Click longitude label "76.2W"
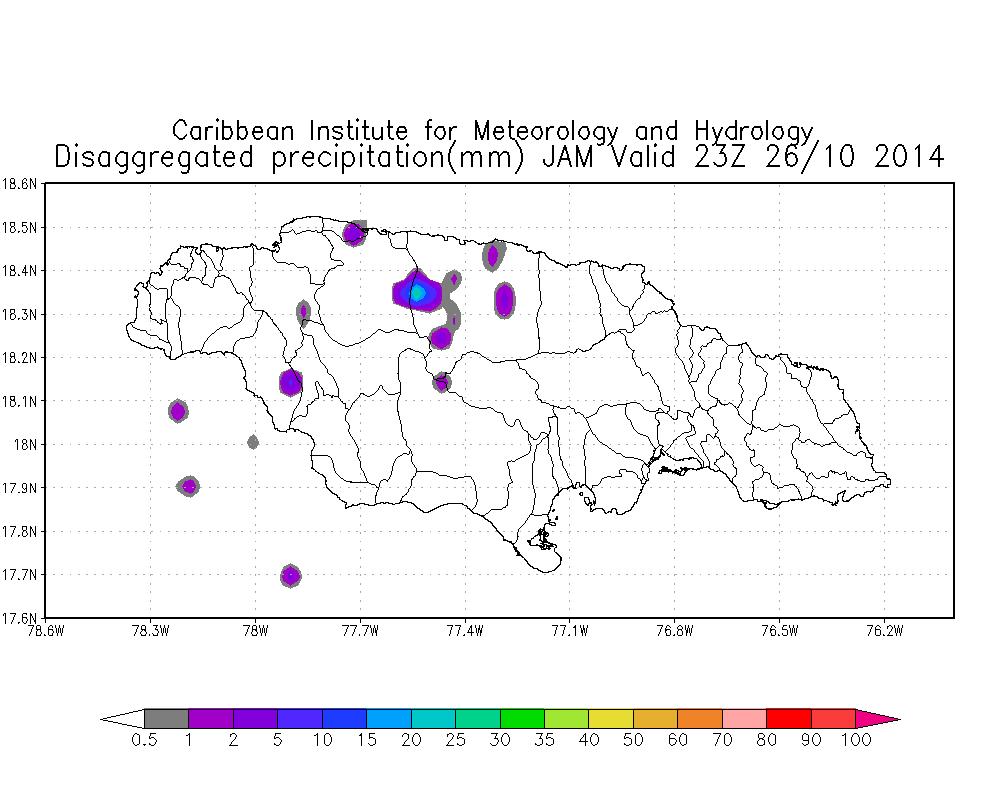This screenshot has width=1000, height=800. coord(885,632)
